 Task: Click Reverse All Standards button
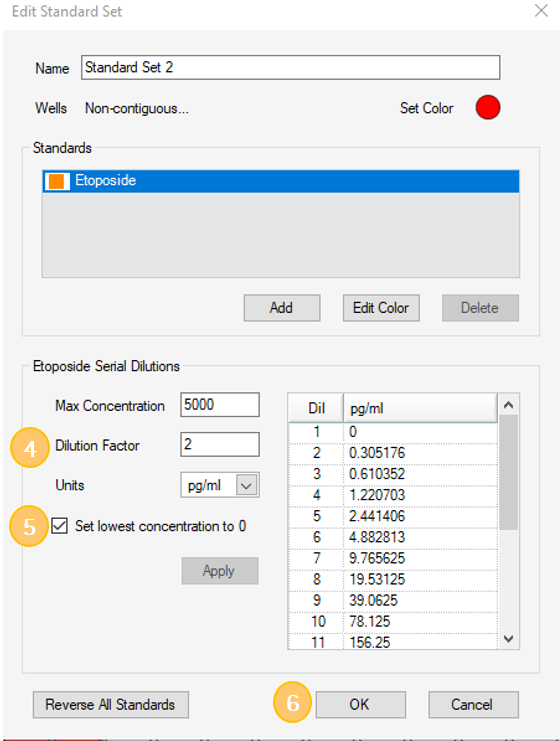[111, 705]
